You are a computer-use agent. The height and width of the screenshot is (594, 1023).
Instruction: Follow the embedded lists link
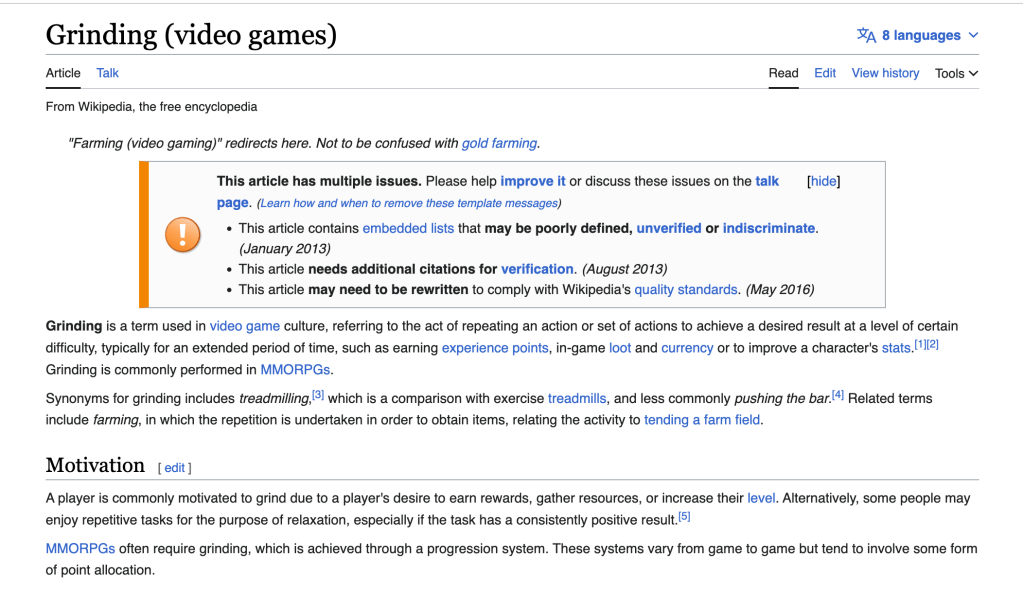408,228
